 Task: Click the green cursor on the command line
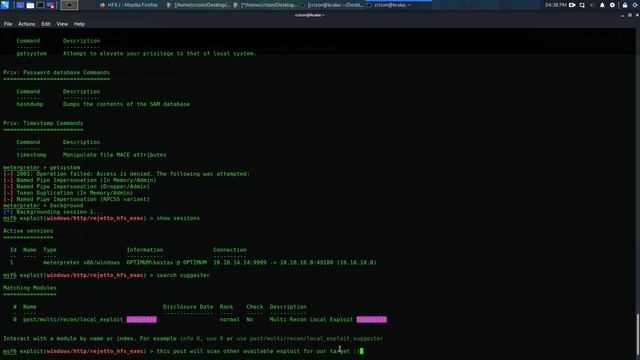point(361,351)
